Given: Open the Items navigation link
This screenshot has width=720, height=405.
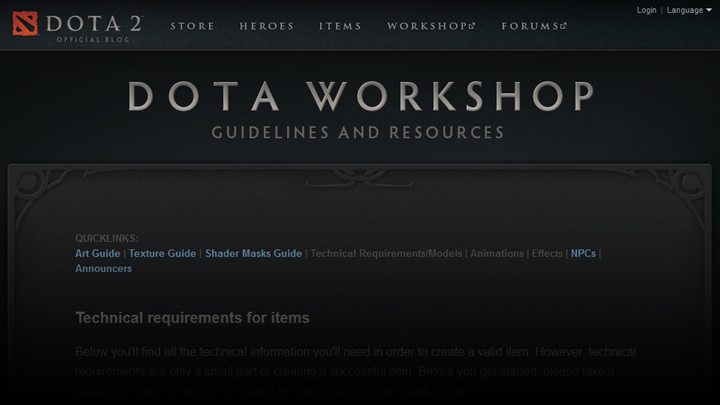Looking at the screenshot, I should click(340, 26).
